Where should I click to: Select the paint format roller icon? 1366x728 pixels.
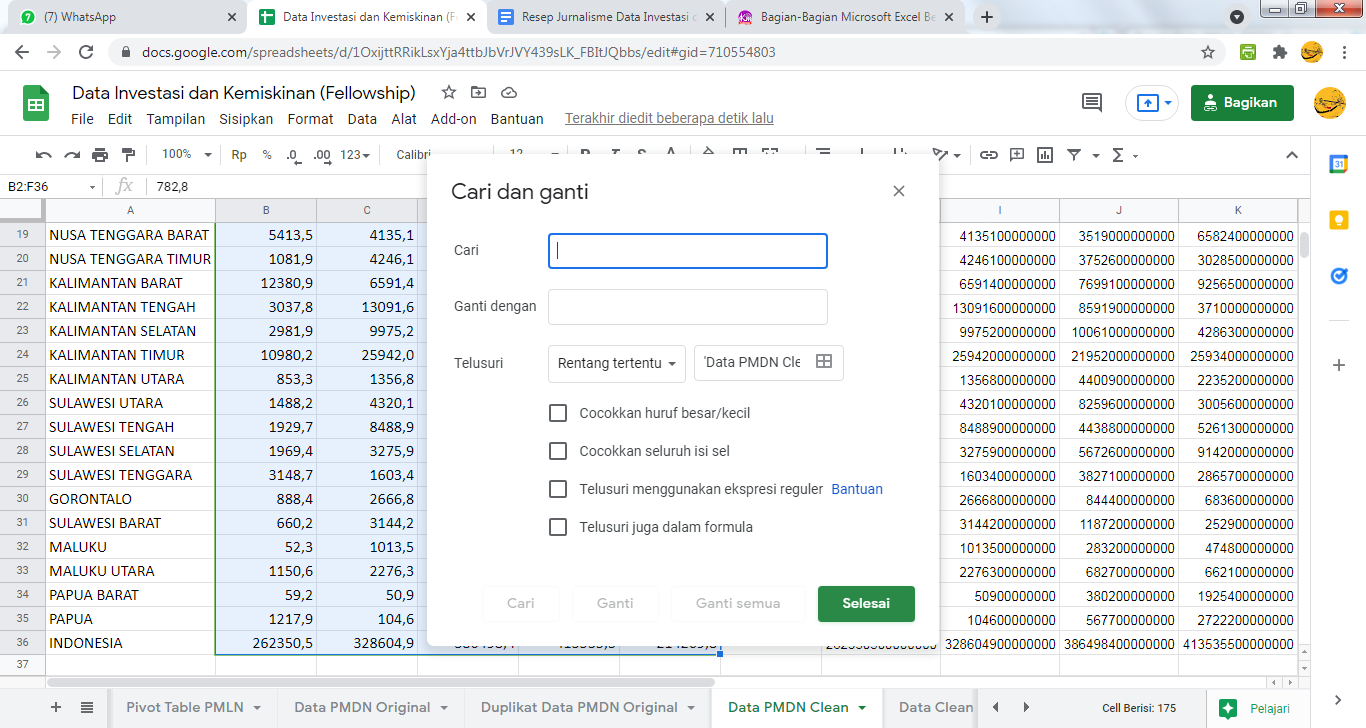pos(128,155)
